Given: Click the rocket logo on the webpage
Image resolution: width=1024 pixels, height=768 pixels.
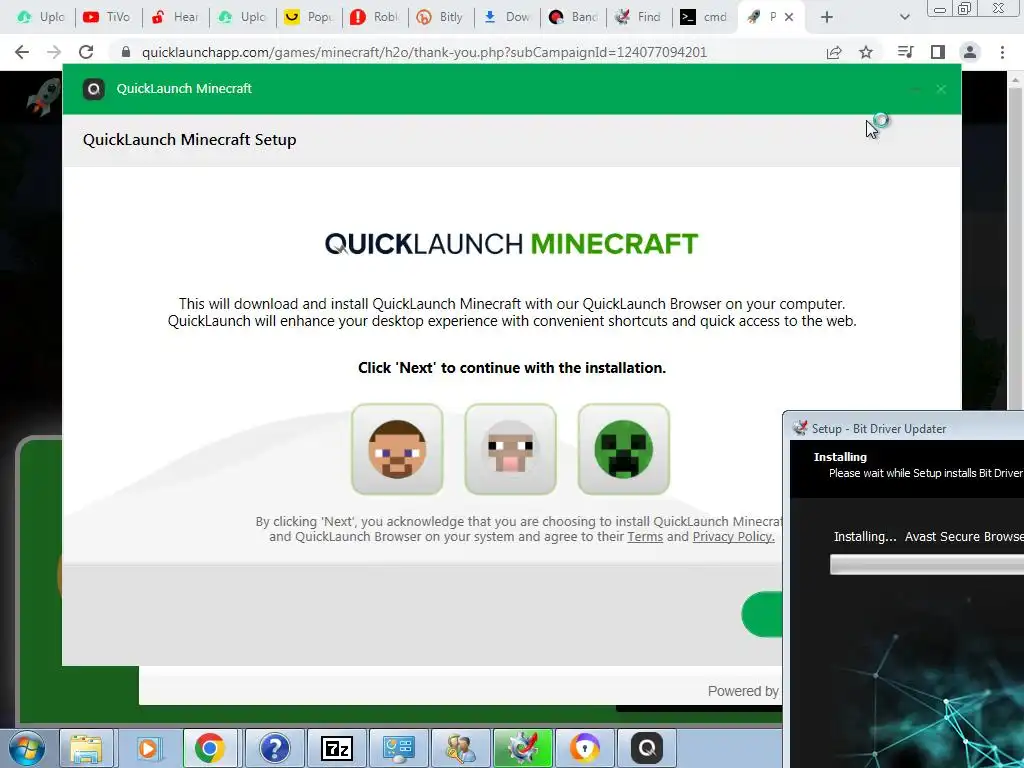Looking at the screenshot, I should [x=43, y=99].
